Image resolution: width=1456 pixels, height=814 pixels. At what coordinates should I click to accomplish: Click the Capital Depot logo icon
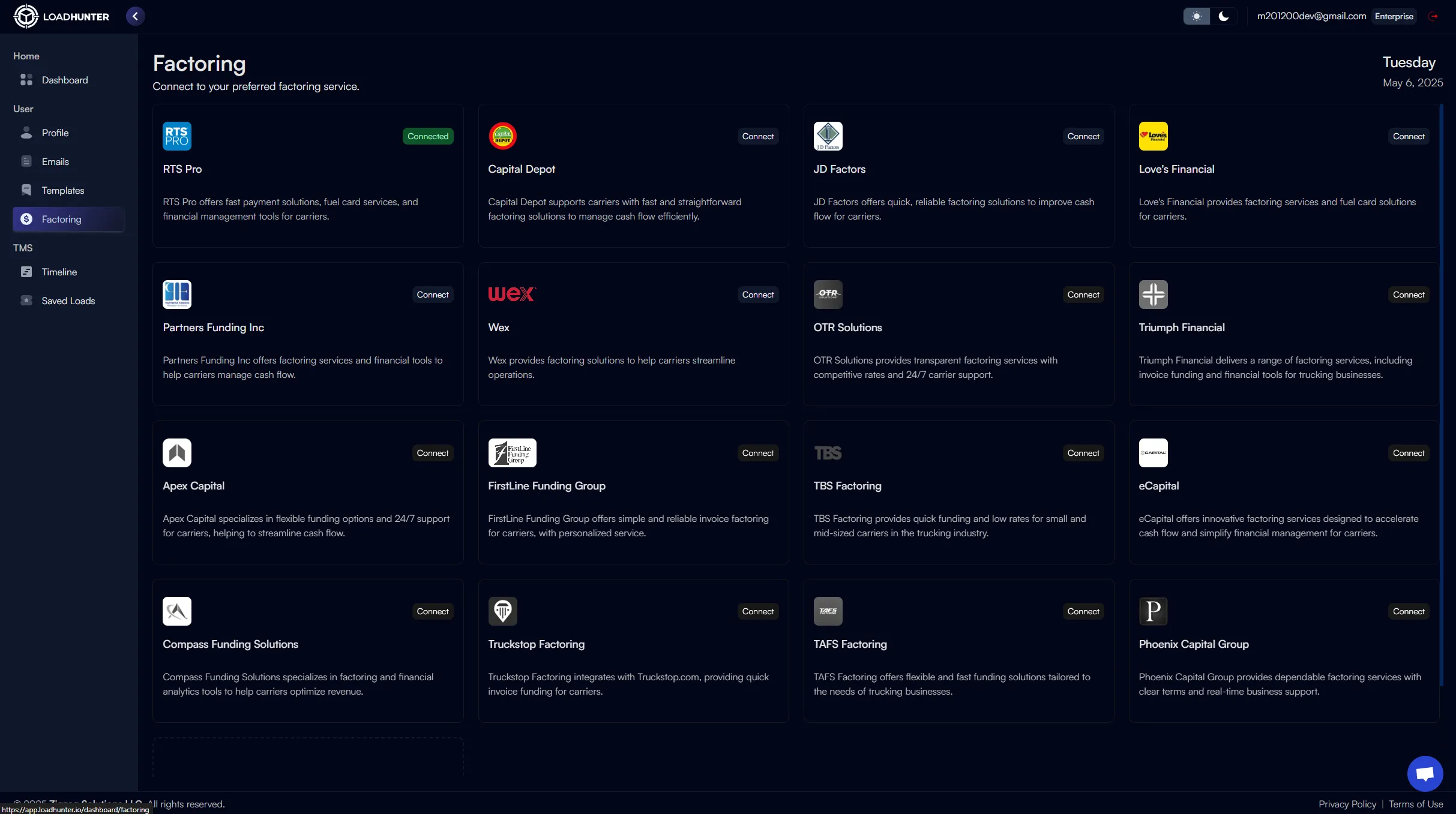tap(502, 136)
